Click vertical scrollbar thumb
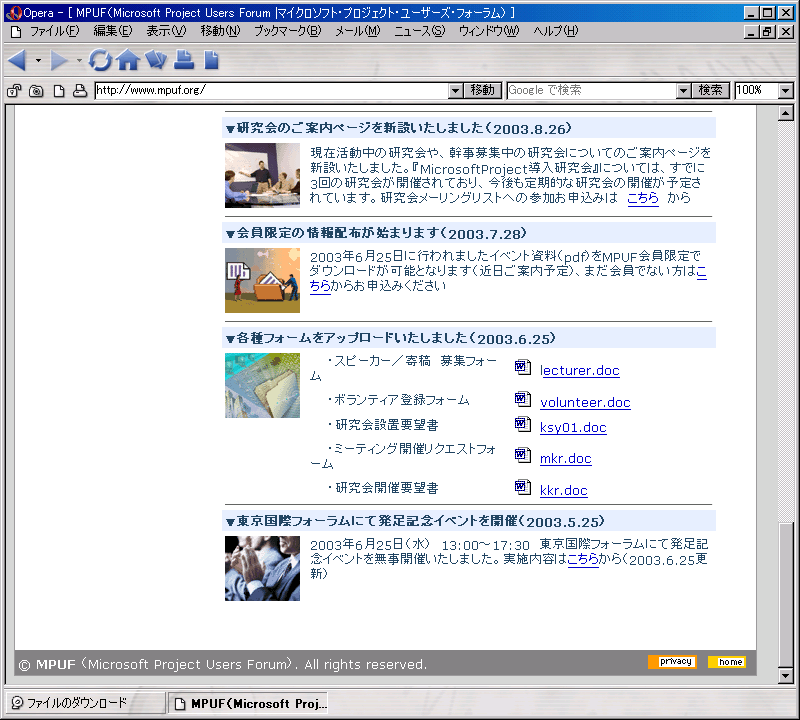800x720 pixels. [786, 595]
